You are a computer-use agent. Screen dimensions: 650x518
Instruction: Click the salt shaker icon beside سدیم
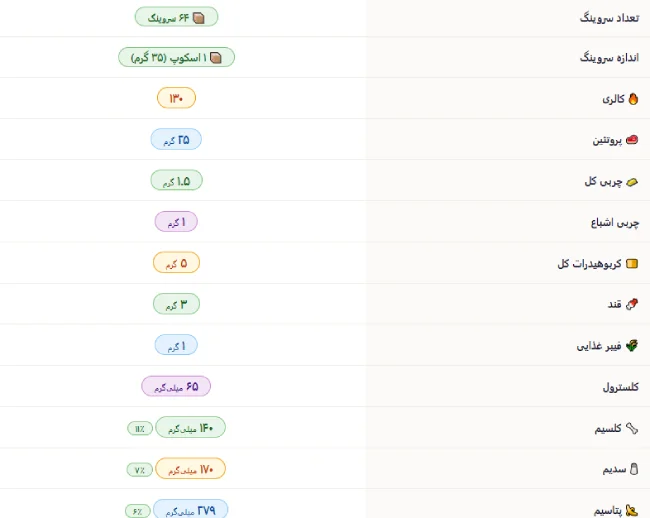click(x=634, y=469)
